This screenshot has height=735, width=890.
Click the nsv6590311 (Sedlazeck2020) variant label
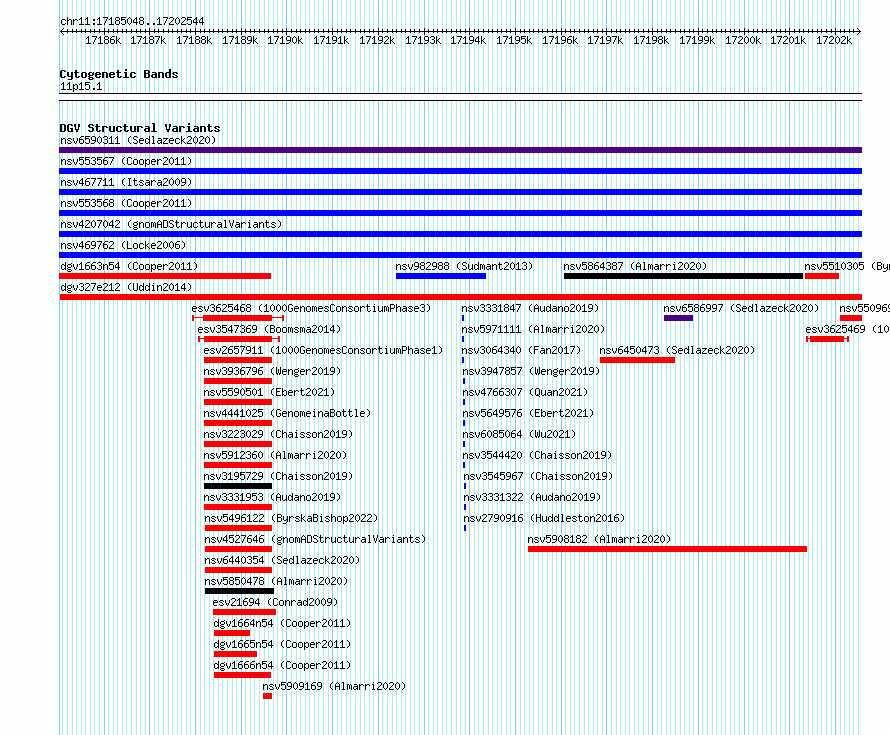pos(138,140)
